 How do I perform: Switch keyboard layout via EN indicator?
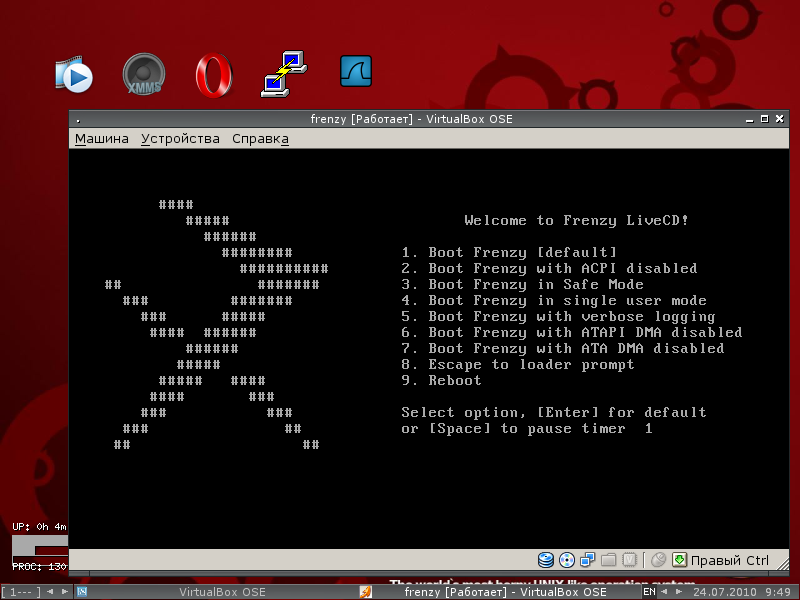pyautogui.click(x=649, y=591)
